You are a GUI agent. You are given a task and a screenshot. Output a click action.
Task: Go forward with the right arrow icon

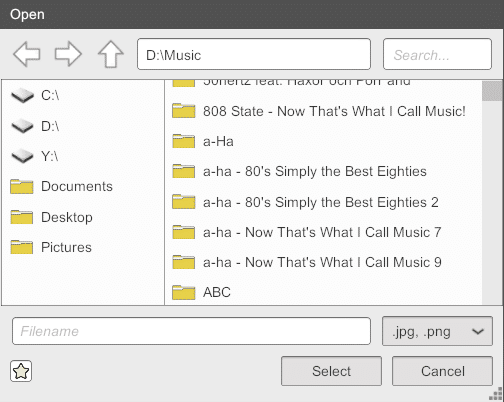click(x=68, y=54)
